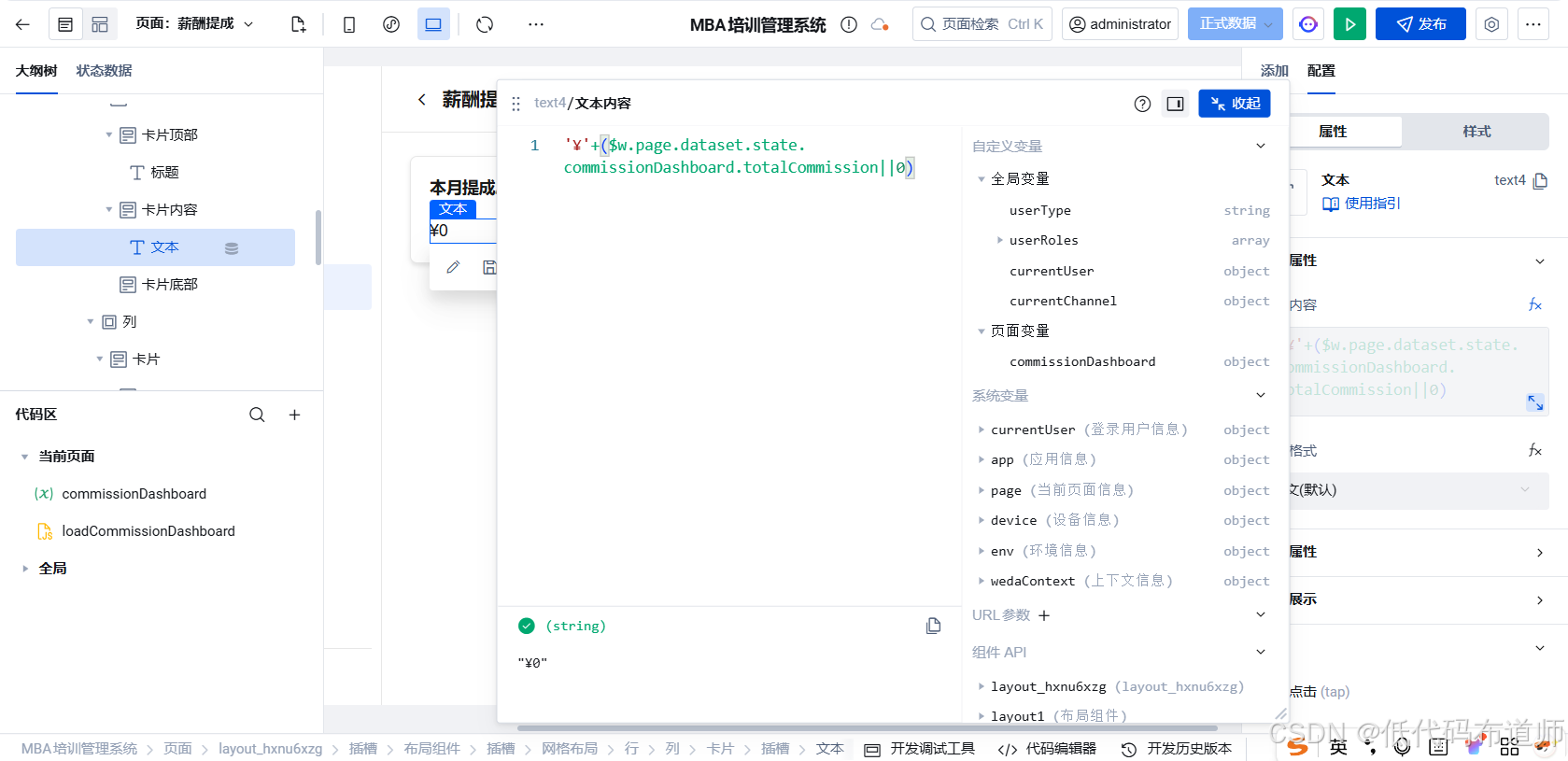Image resolution: width=1568 pixels, height=761 pixels.
Task: Collapse the 系统变量 section
Action: (1261, 395)
